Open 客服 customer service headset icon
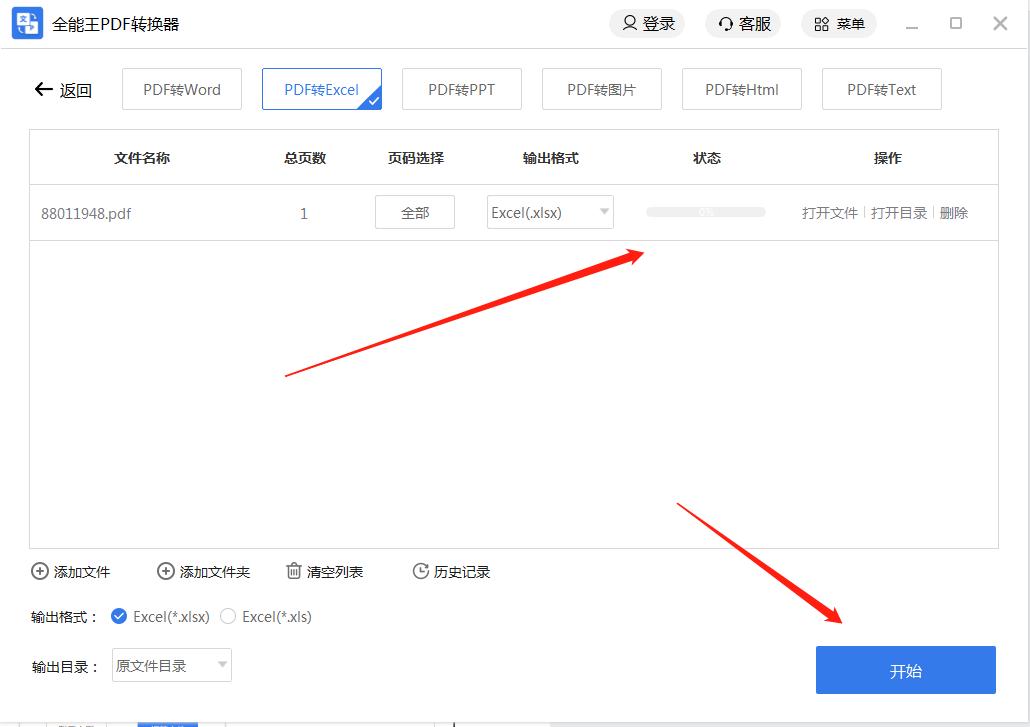 [726, 24]
